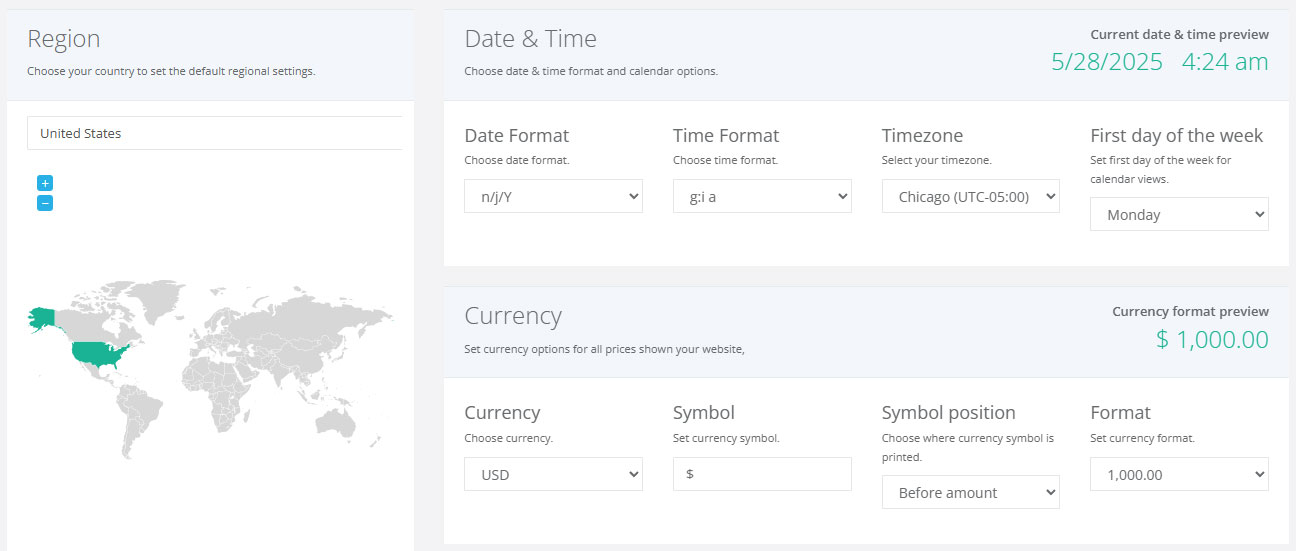Click the Currency section heading

click(x=513, y=316)
